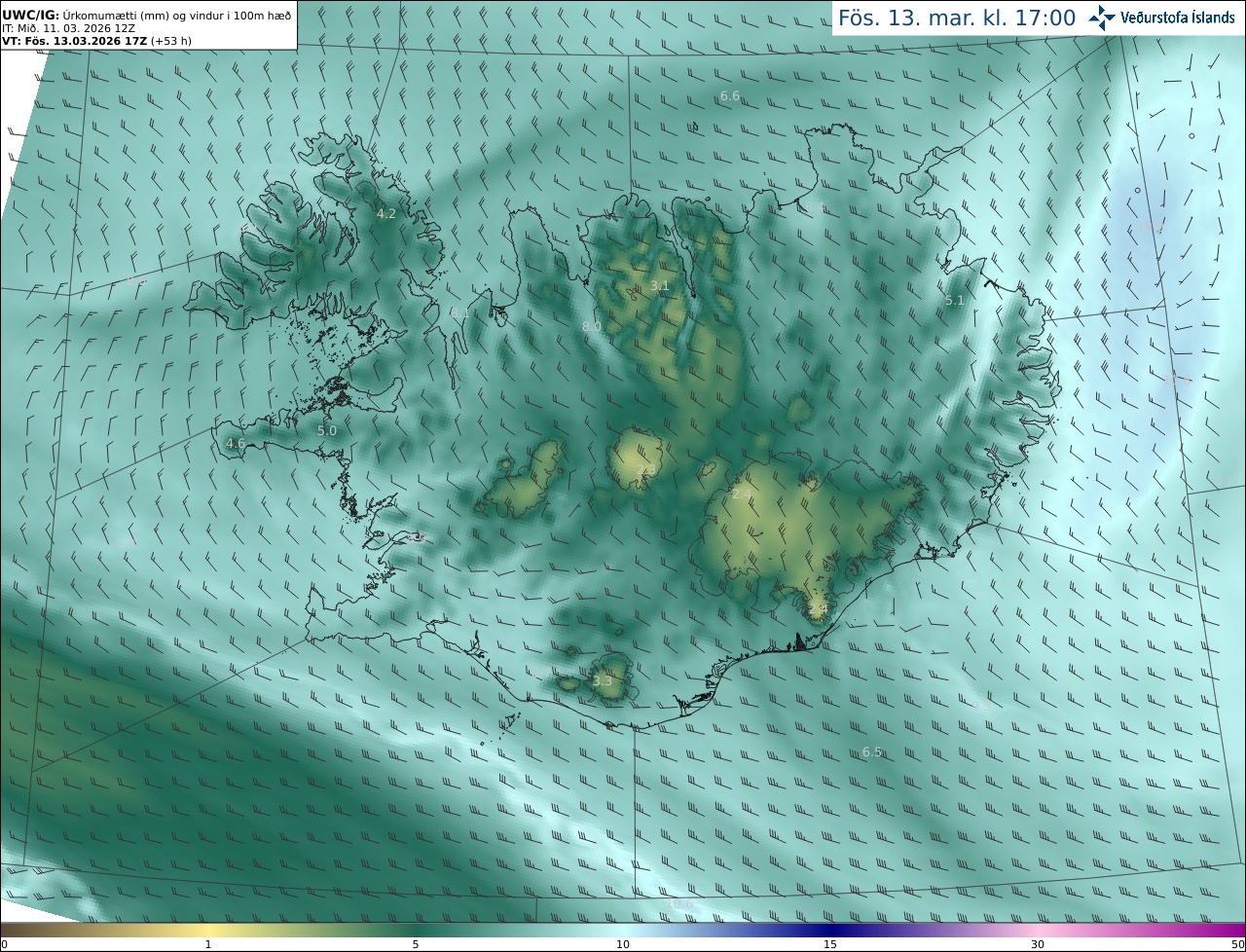1246x952 pixels.
Task: Click the 3.3 value label on map
Action: point(603,681)
